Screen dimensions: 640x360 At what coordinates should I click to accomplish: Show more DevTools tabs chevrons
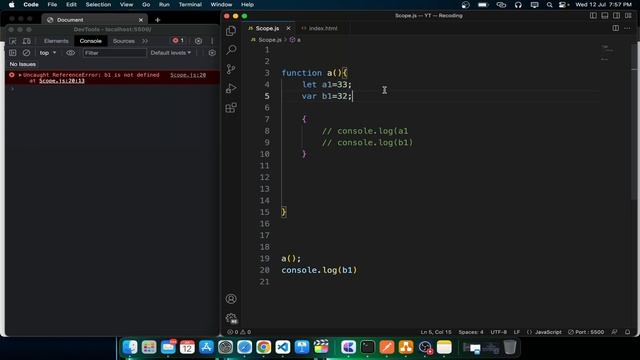pyautogui.click(x=145, y=41)
